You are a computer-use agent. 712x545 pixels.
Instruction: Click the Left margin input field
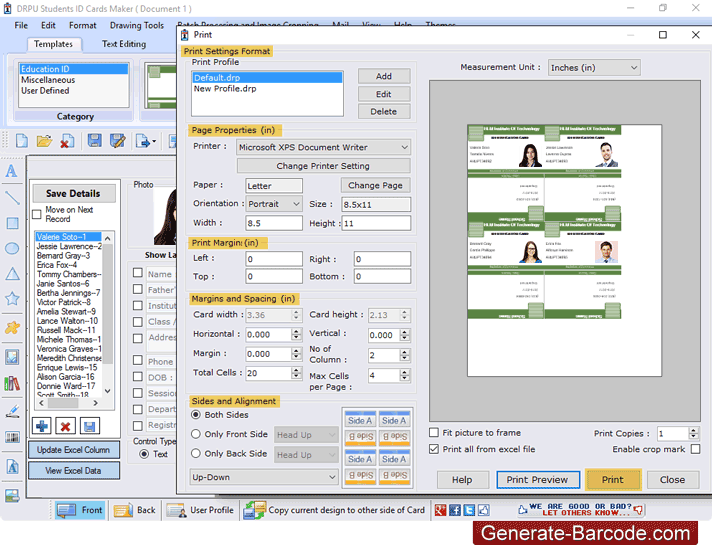point(274,258)
